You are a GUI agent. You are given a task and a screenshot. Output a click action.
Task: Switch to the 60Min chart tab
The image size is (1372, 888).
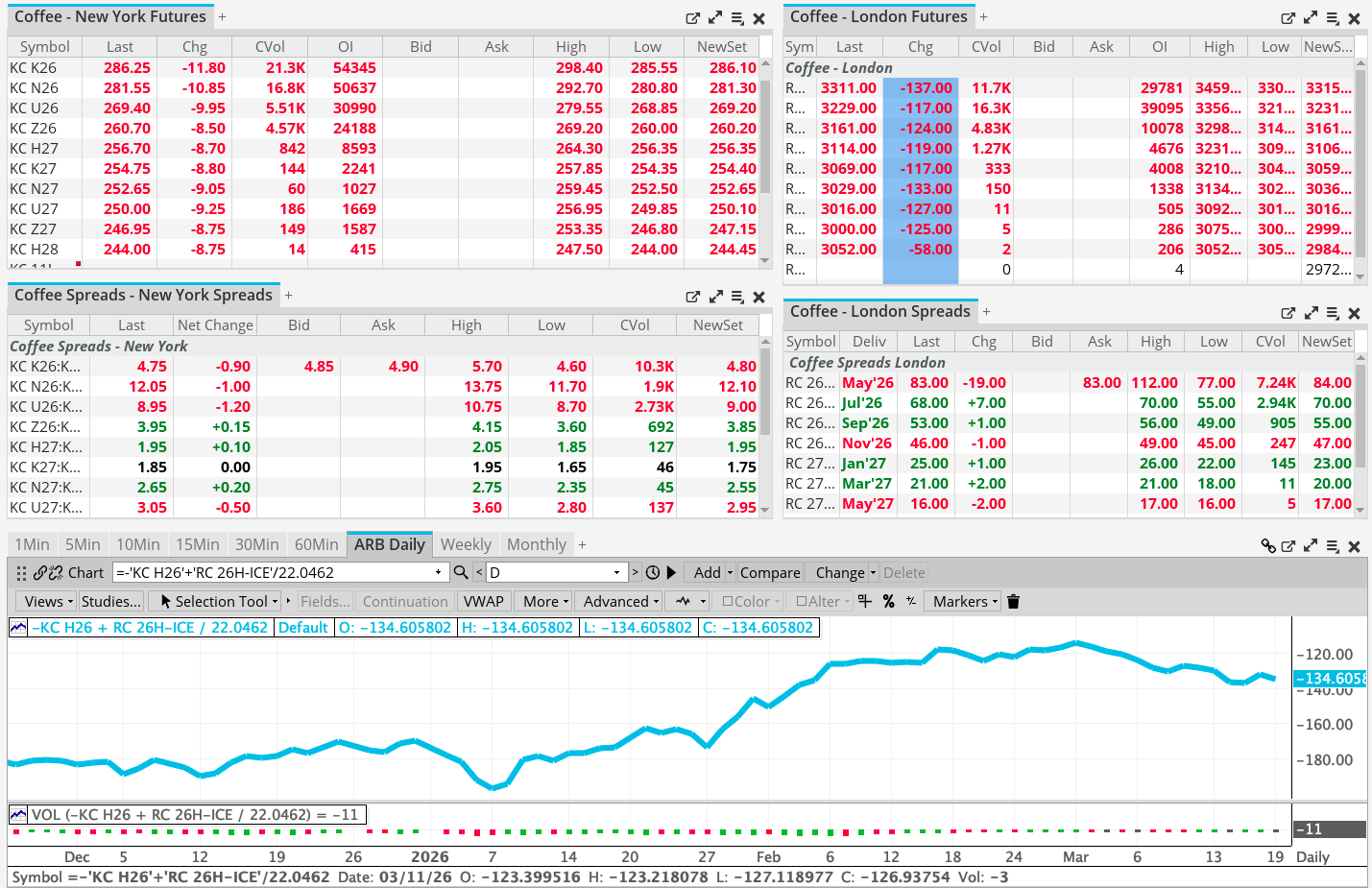tap(316, 544)
